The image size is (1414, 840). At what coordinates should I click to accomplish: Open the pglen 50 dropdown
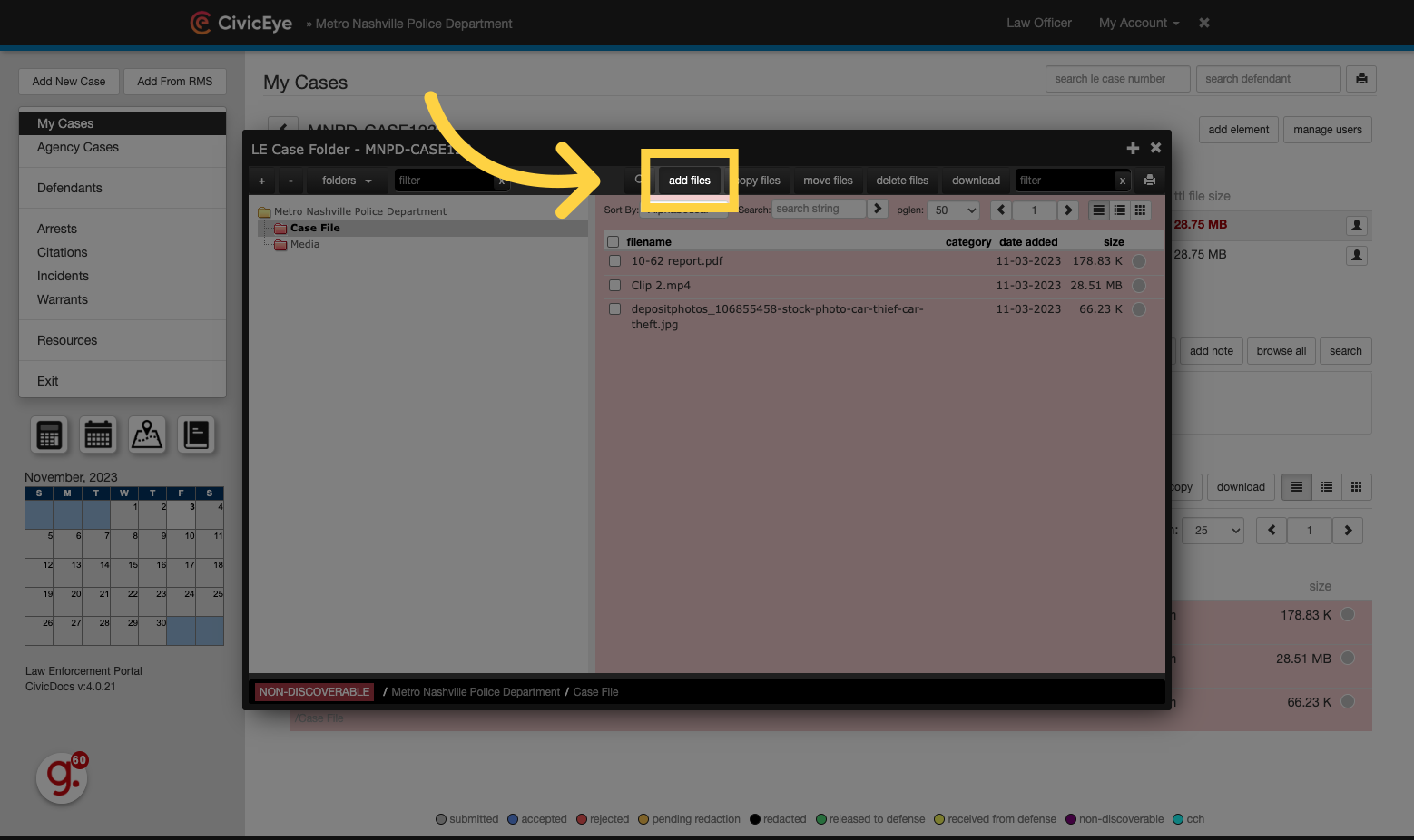tap(955, 210)
